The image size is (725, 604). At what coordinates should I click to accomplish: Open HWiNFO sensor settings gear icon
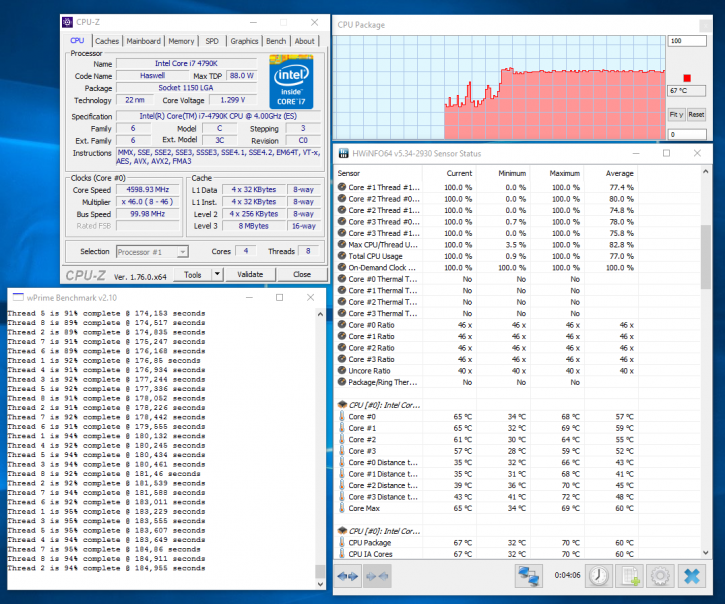pos(660,576)
